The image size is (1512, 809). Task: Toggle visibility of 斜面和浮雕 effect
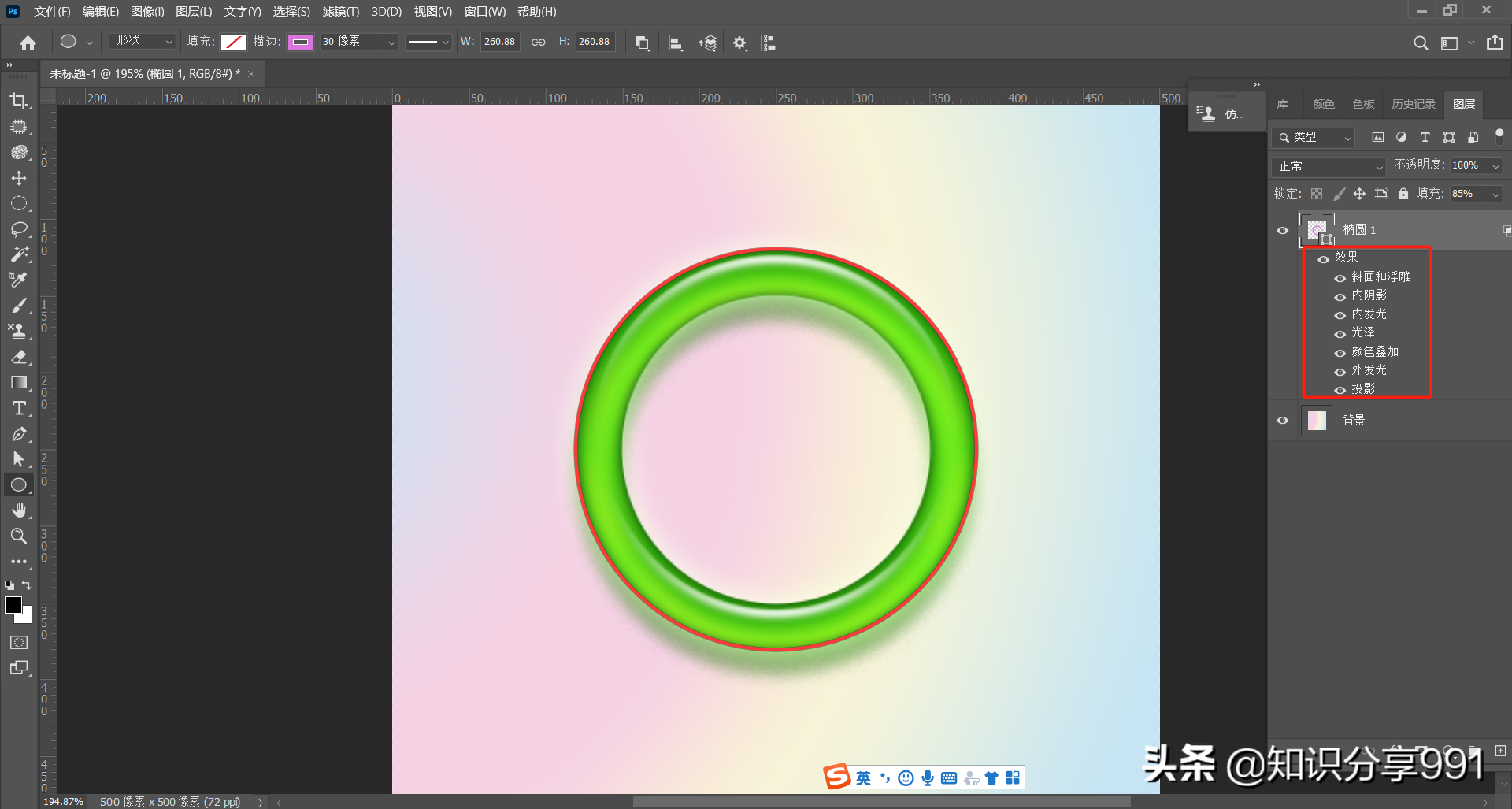point(1340,278)
